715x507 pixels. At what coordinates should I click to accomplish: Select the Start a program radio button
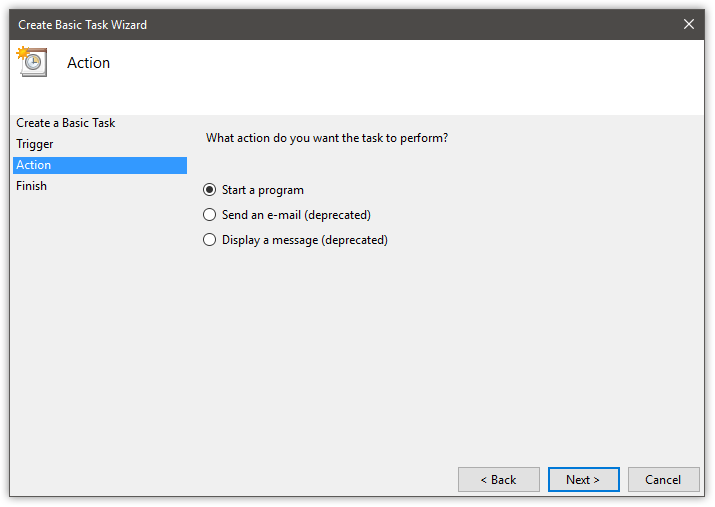pyautogui.click(x=209, y=190)
